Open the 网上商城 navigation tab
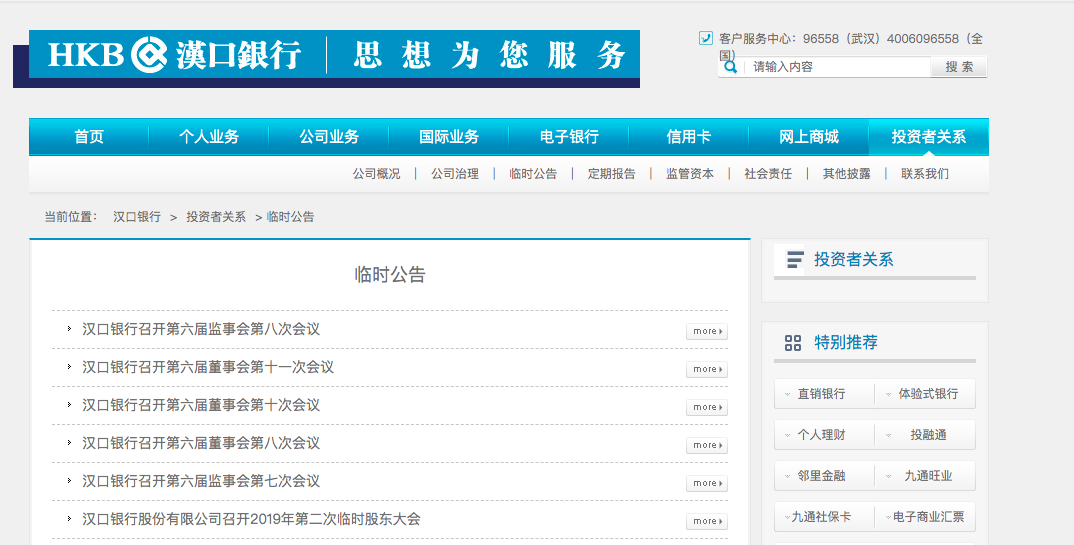The image size is (1074, 545). (x=809, y=137)
